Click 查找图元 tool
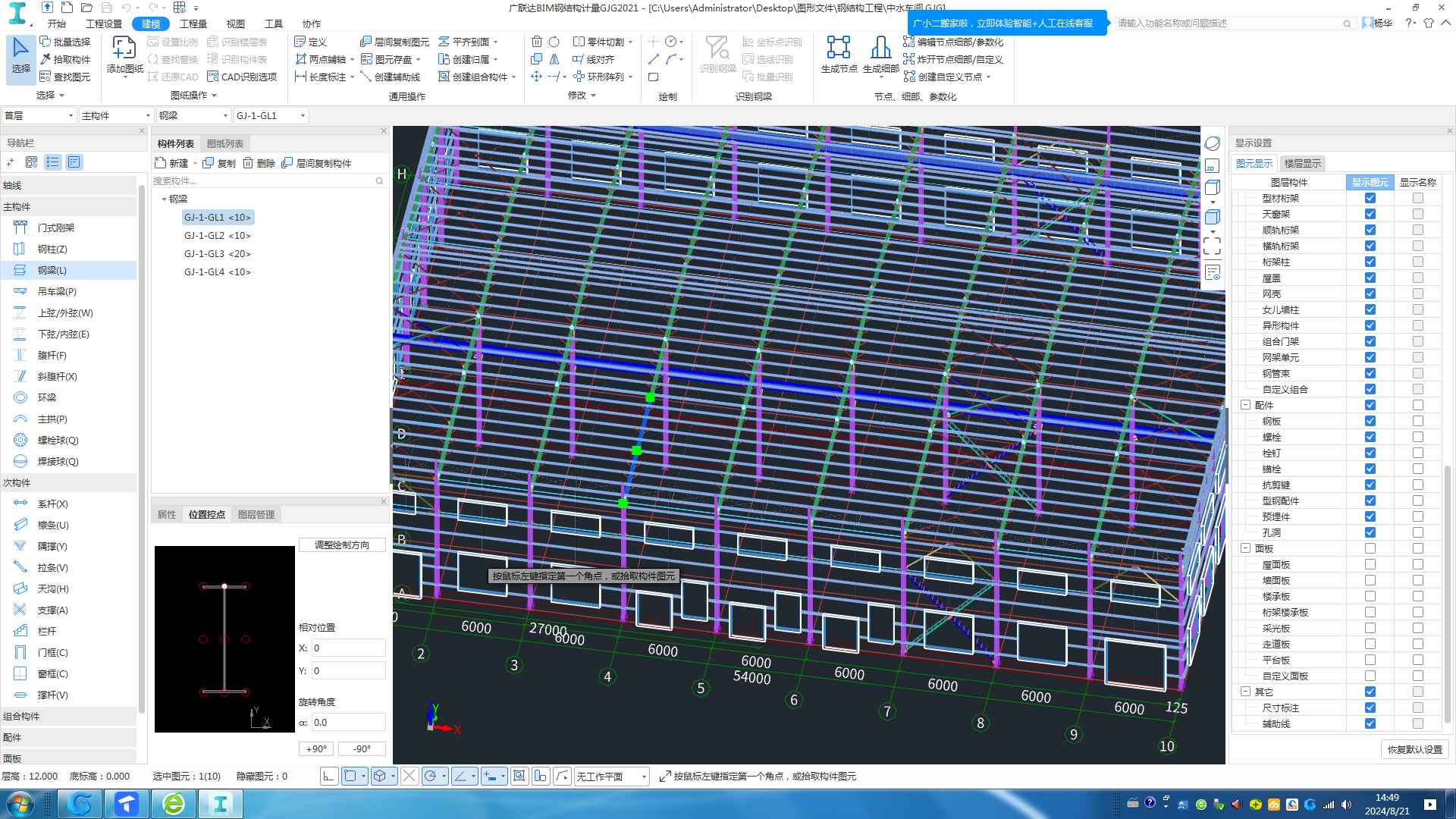 (65, 77)
